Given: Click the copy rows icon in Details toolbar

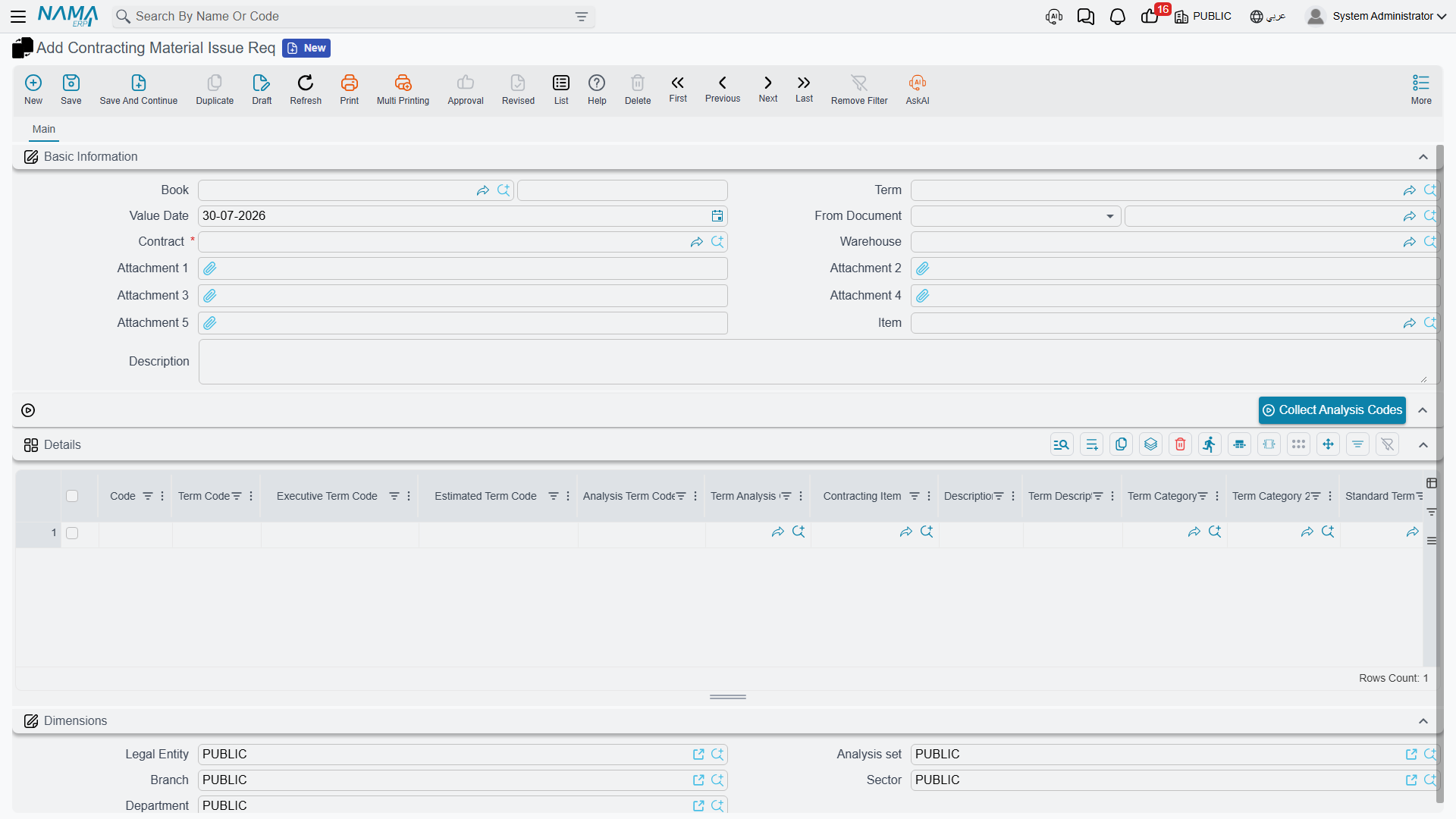Looking at the screenshot, I should pos(1121,444).
